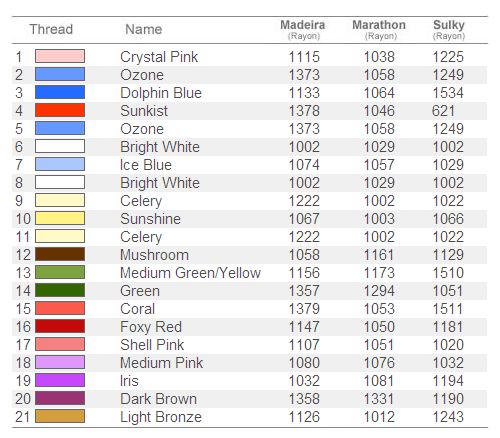This screenshot has height=438, width=500.
Task: Click the Sunshine yellow swatch
Action: point(60,218)
